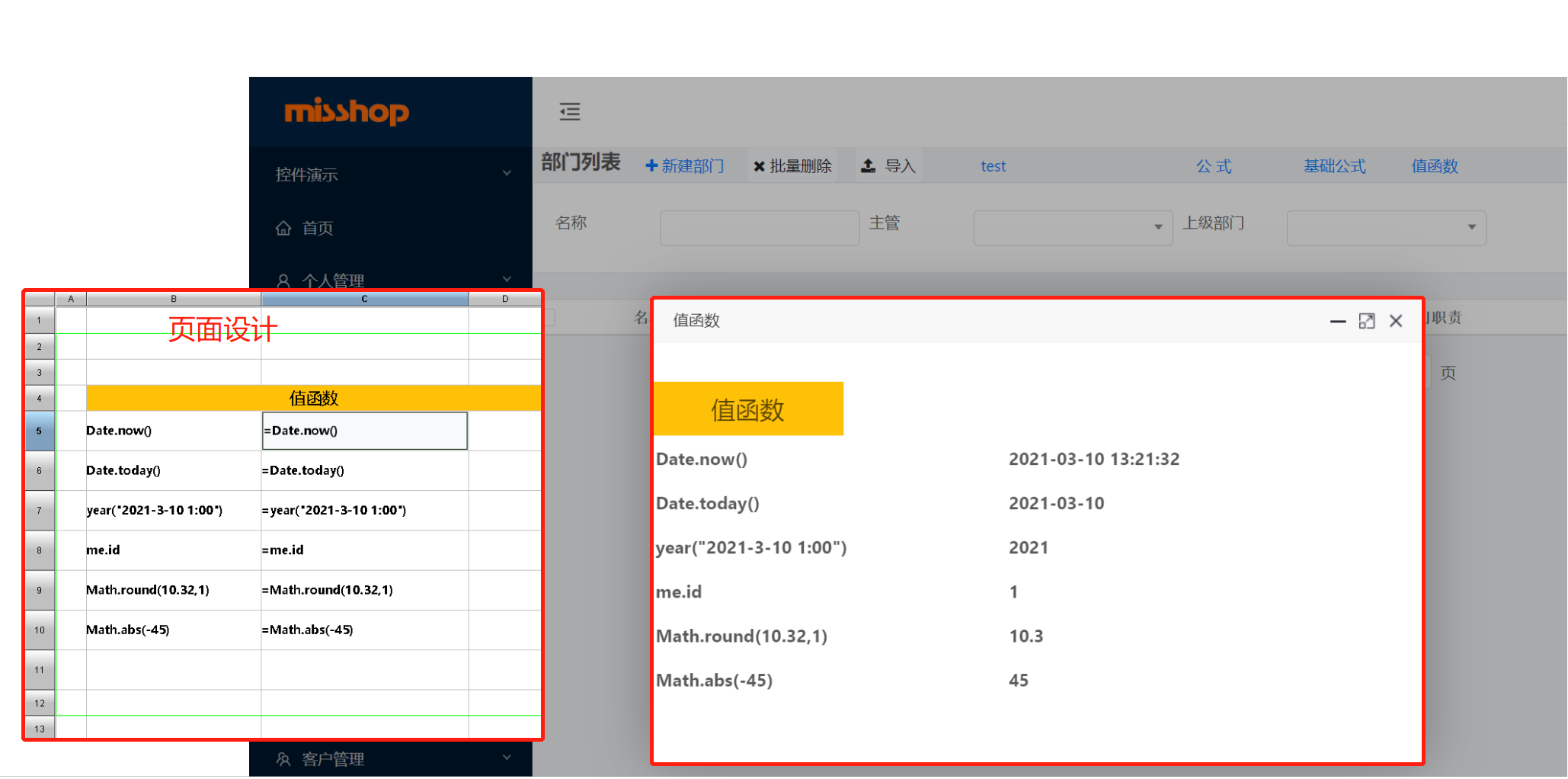The width and height of the screenshot is (1568, 779).
Task: Click the 值函数 toolbar link
Action: tap(1435, 166)
